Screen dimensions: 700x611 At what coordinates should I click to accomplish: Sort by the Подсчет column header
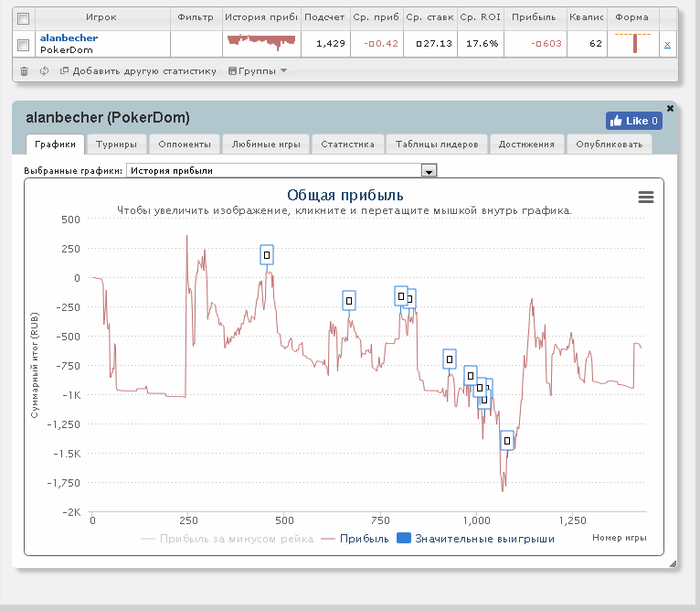(325, 17)
